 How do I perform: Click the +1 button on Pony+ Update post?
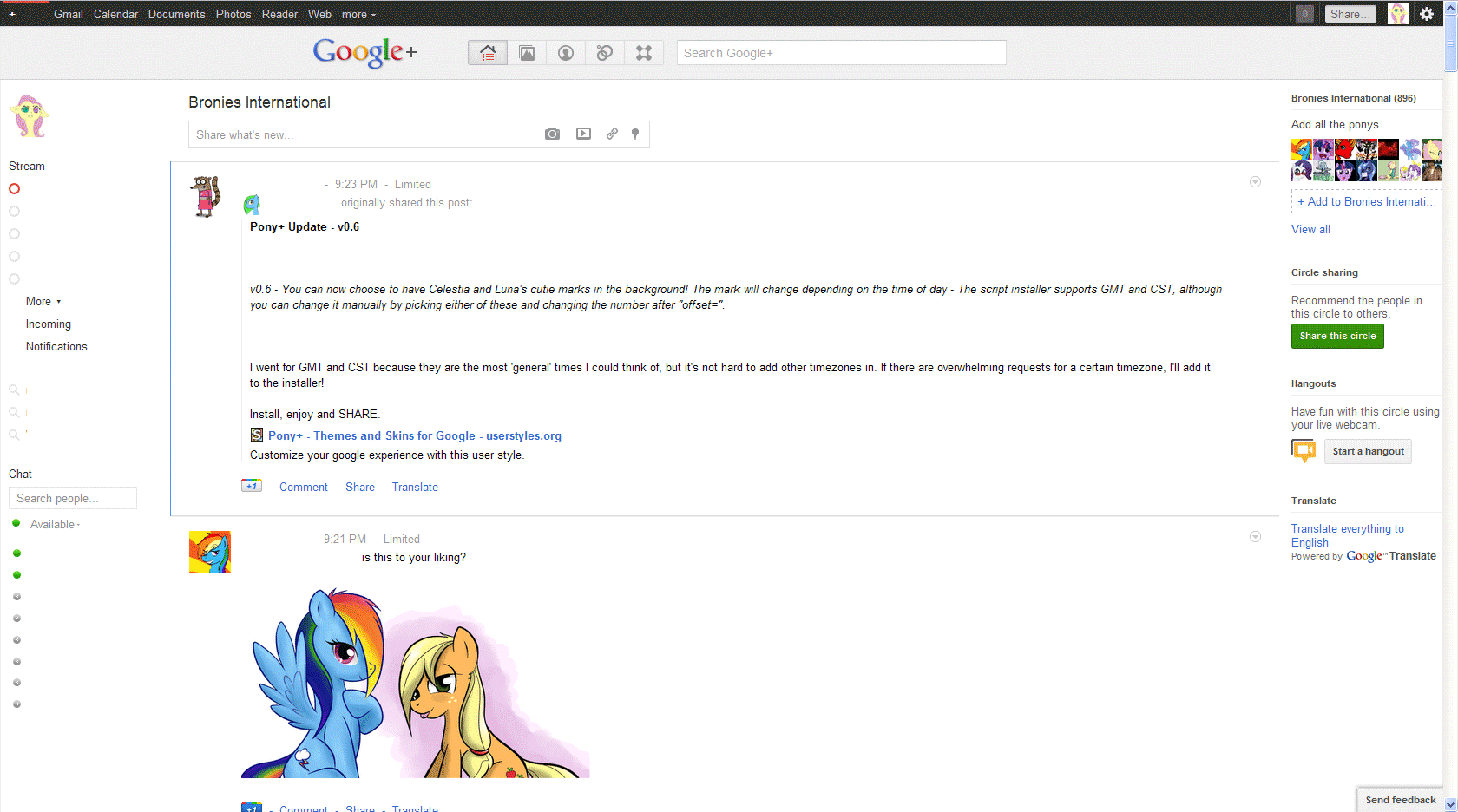251,486
